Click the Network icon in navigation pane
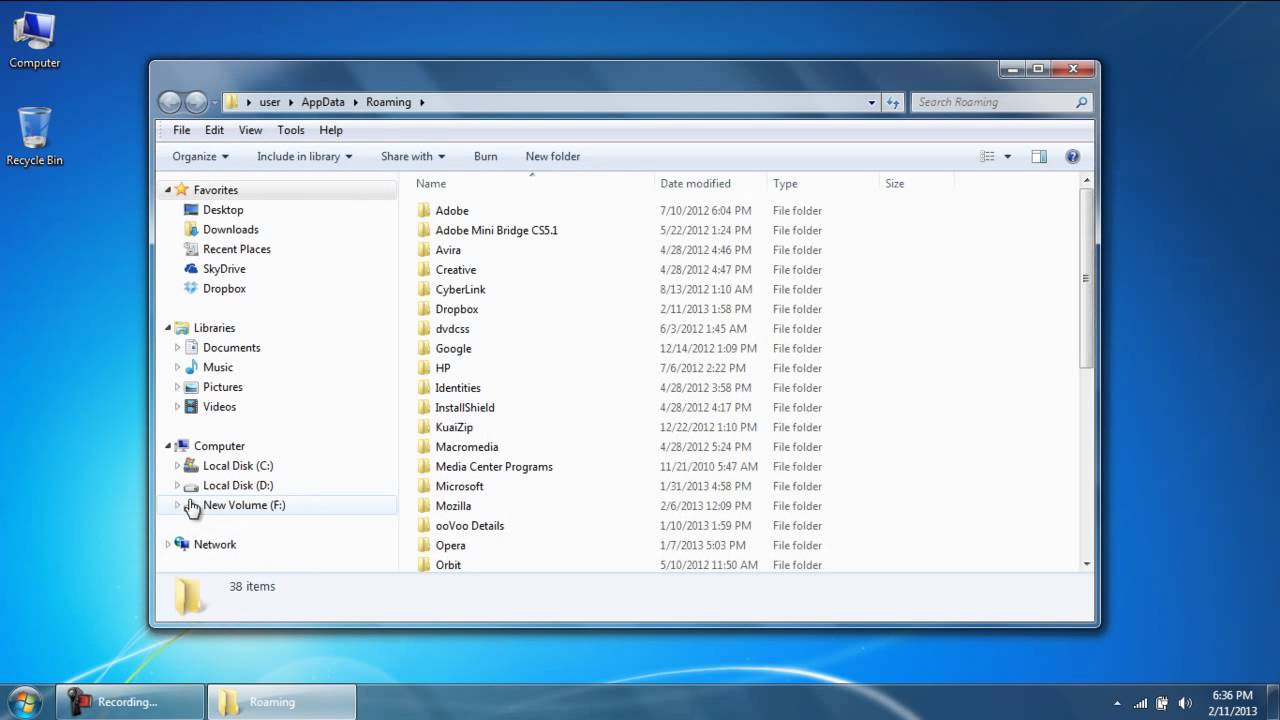This screenshot has height=720, width=1280. pos(181,544)
